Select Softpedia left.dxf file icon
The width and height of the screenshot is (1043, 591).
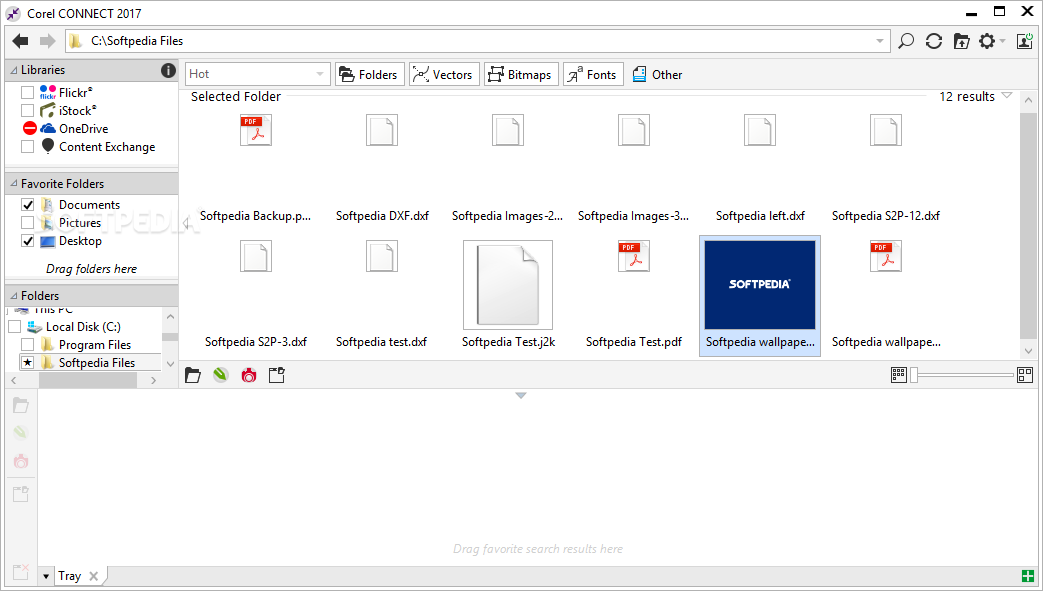click(760, 130)
